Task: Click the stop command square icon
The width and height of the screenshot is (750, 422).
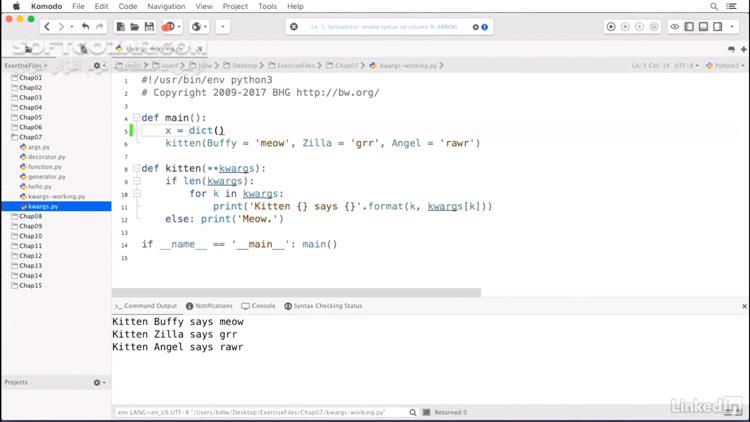Action: [x=427, y=412]
